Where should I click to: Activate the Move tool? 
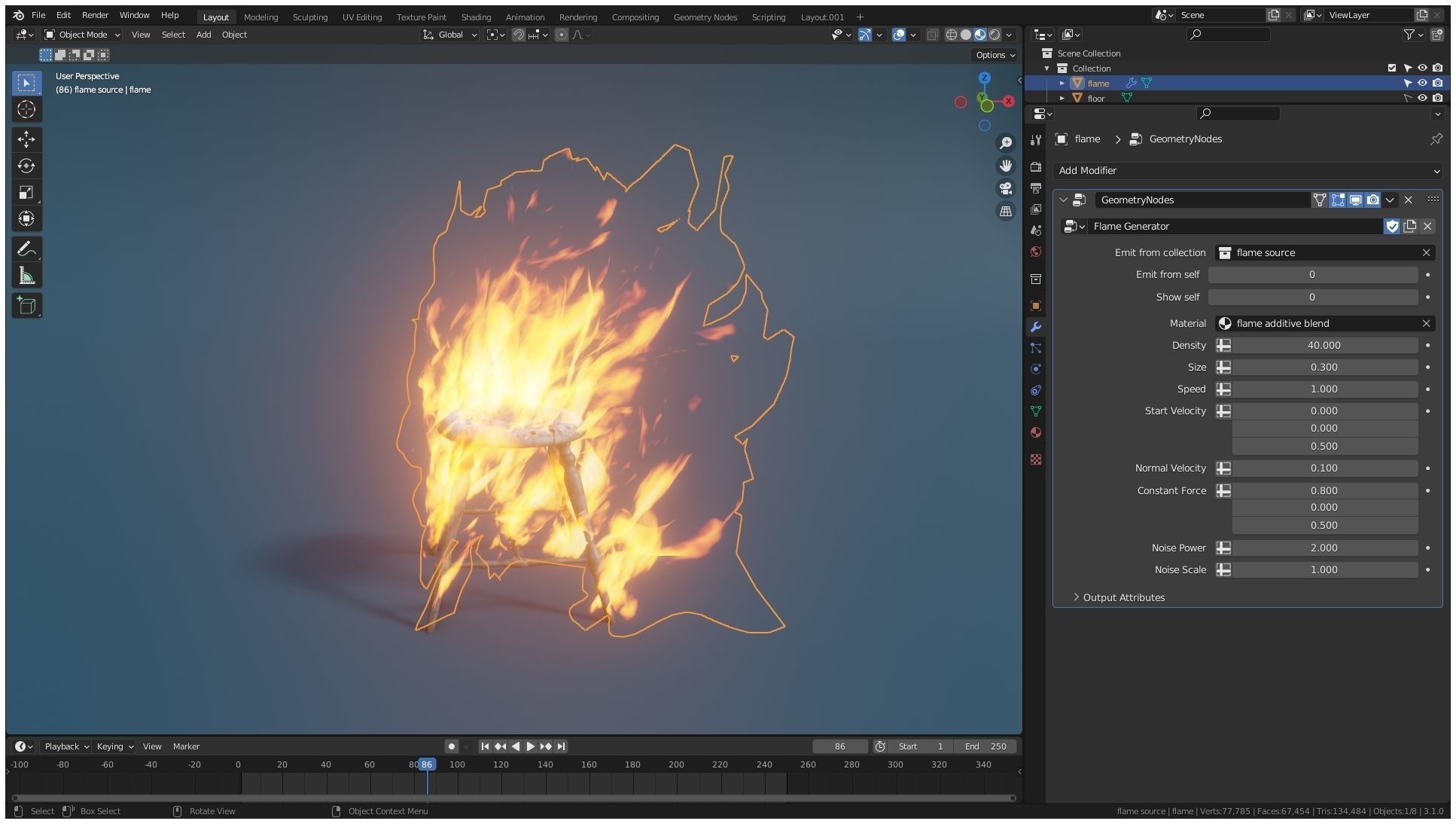tap(26, 139)
